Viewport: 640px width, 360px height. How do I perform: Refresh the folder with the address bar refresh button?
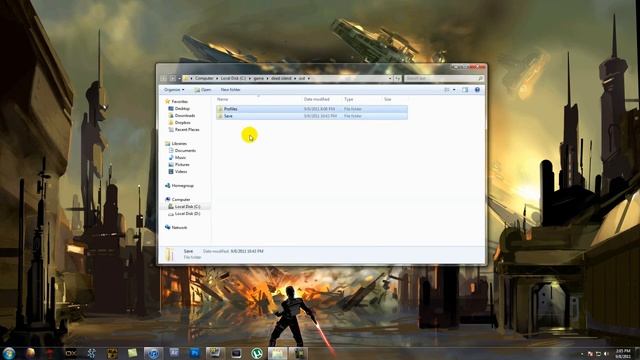click(398, 78)
